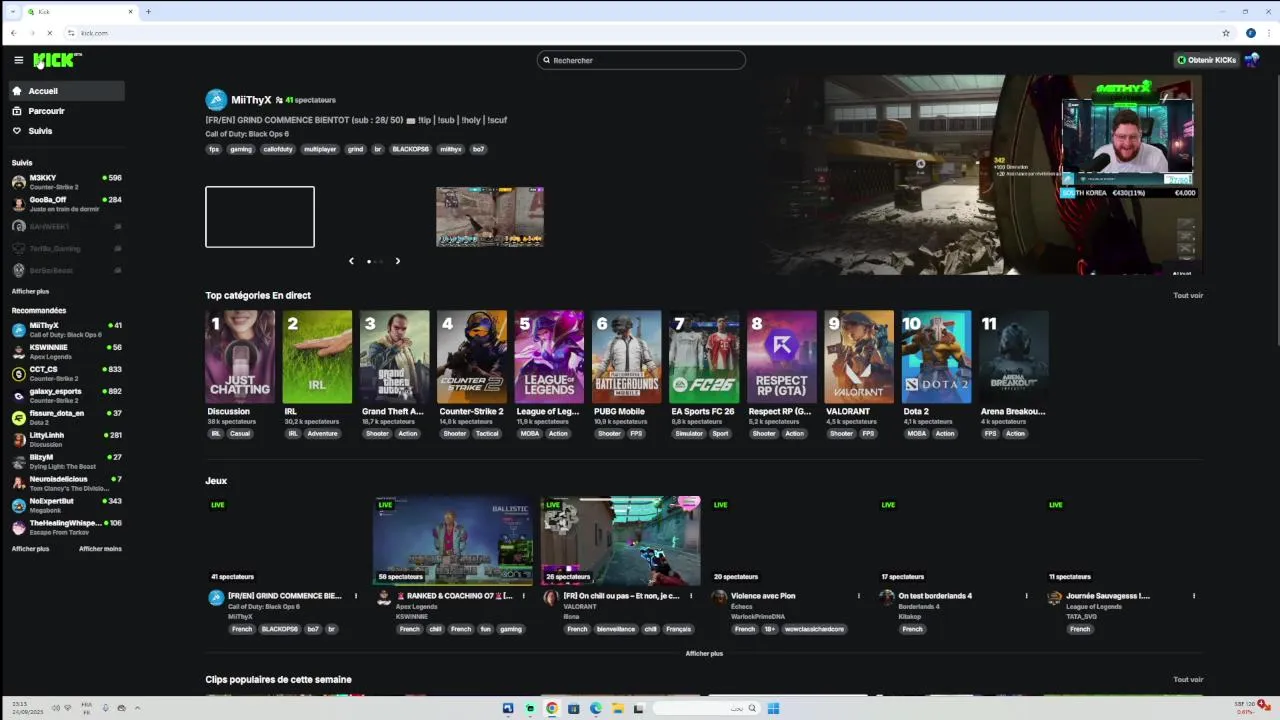Open the VALORANT stream thumbnail in Jeux

(621, 540)
